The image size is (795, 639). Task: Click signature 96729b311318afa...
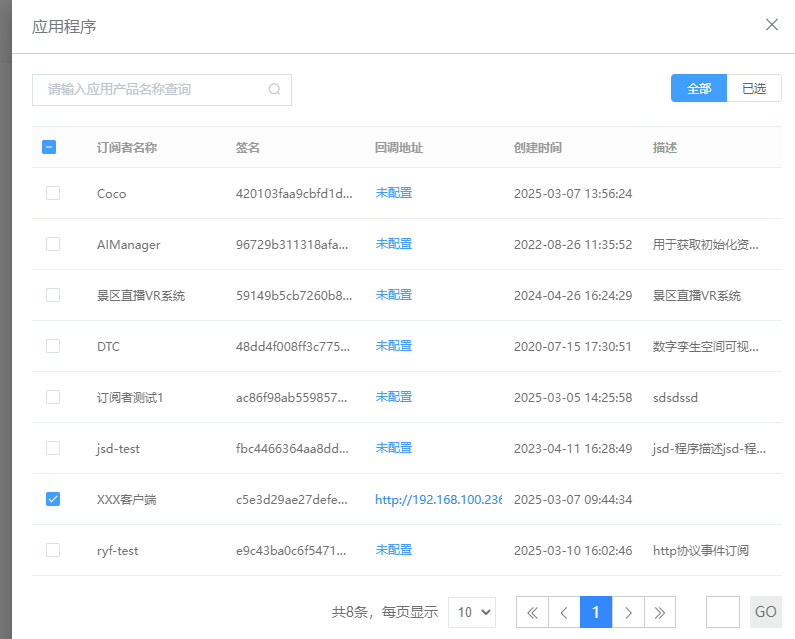tap(292, 244)
